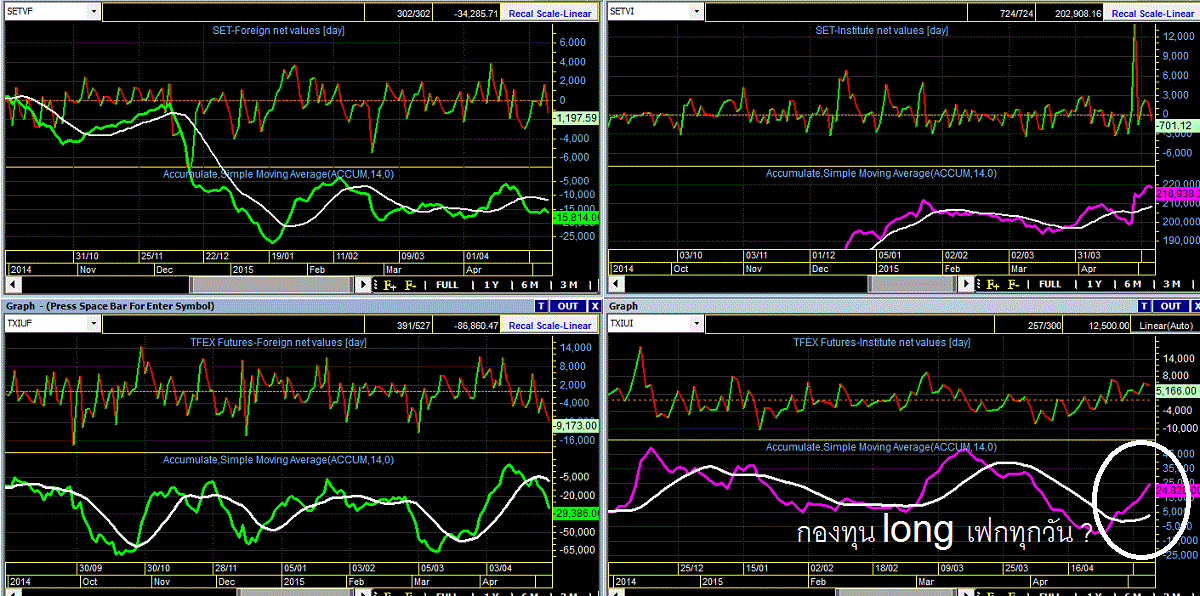Click T icon on TXIUF graph title bar

pos(541,306)
